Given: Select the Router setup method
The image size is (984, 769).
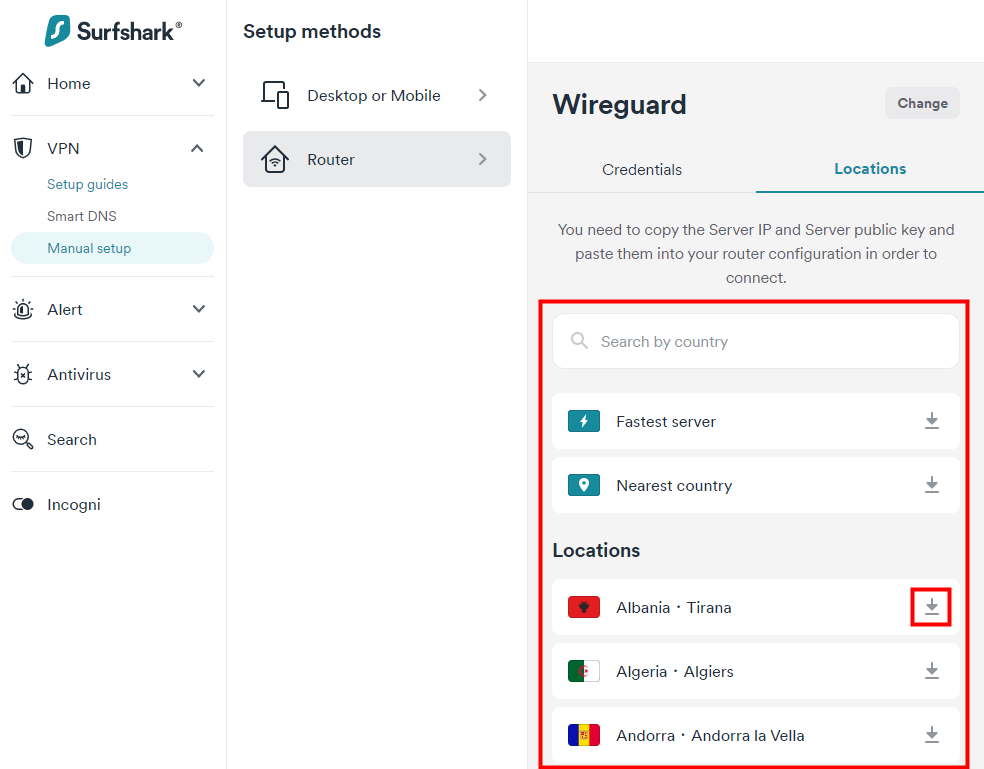Looking at the screenshot, I should click(377, 159).
